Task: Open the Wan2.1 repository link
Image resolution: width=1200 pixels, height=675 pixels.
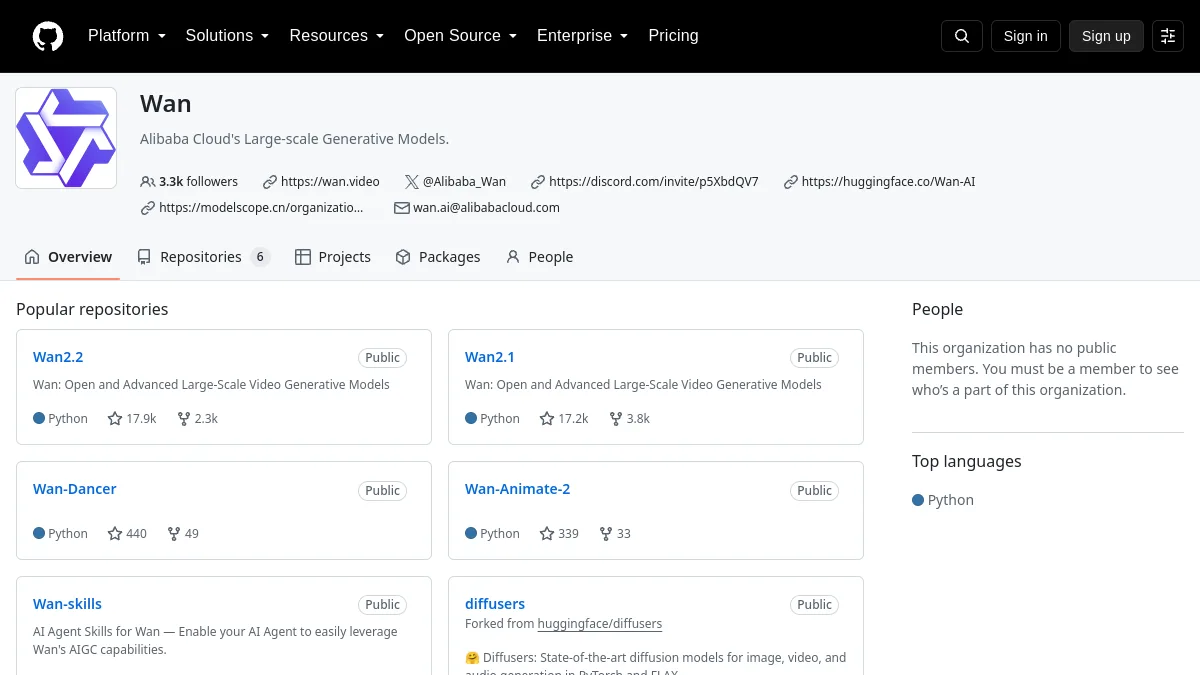Action: 490,357
